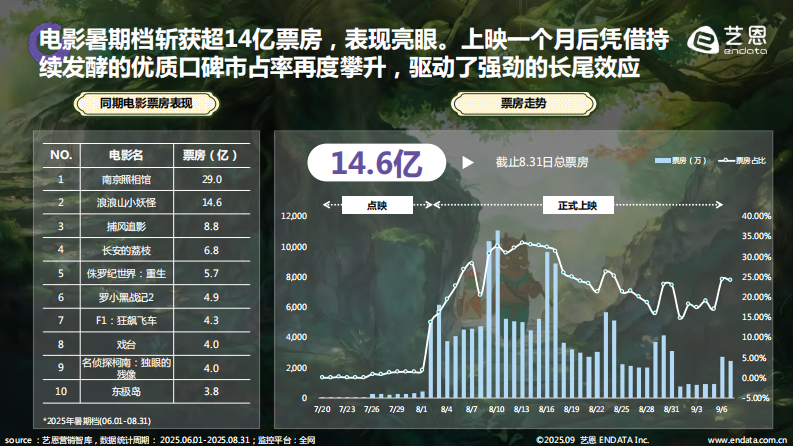Click the -5.00% right axis label

[757, 398]
